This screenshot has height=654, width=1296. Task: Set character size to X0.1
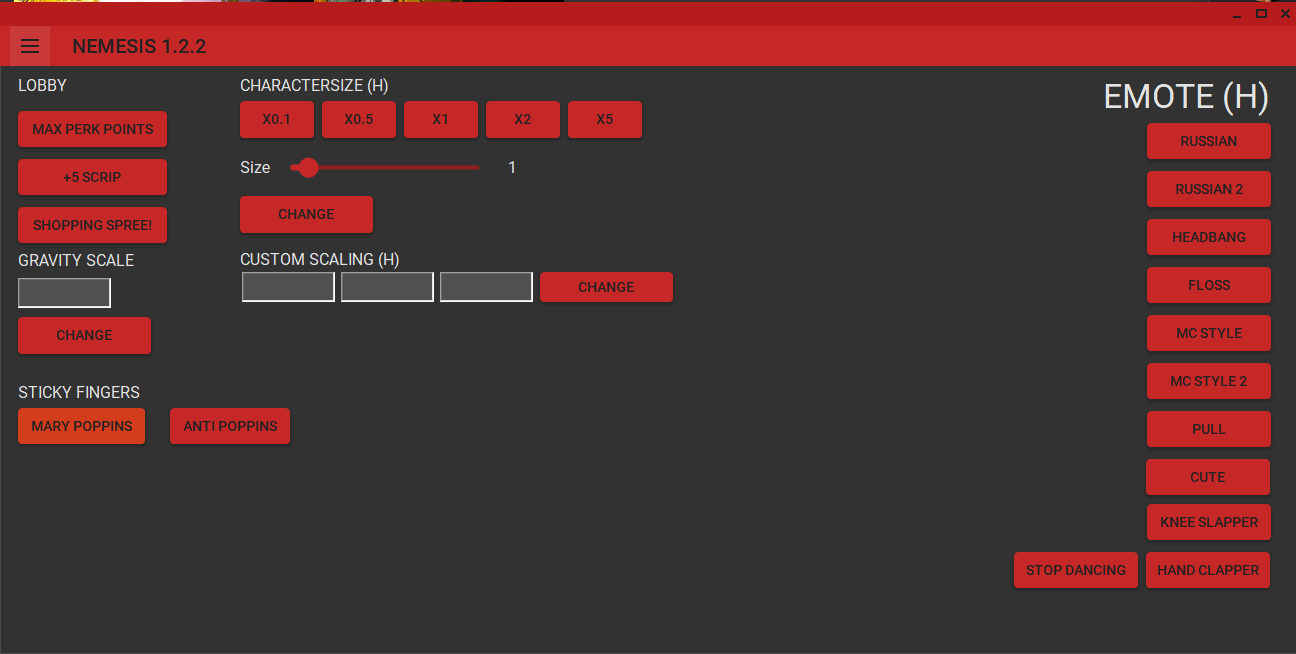[277, 119]
